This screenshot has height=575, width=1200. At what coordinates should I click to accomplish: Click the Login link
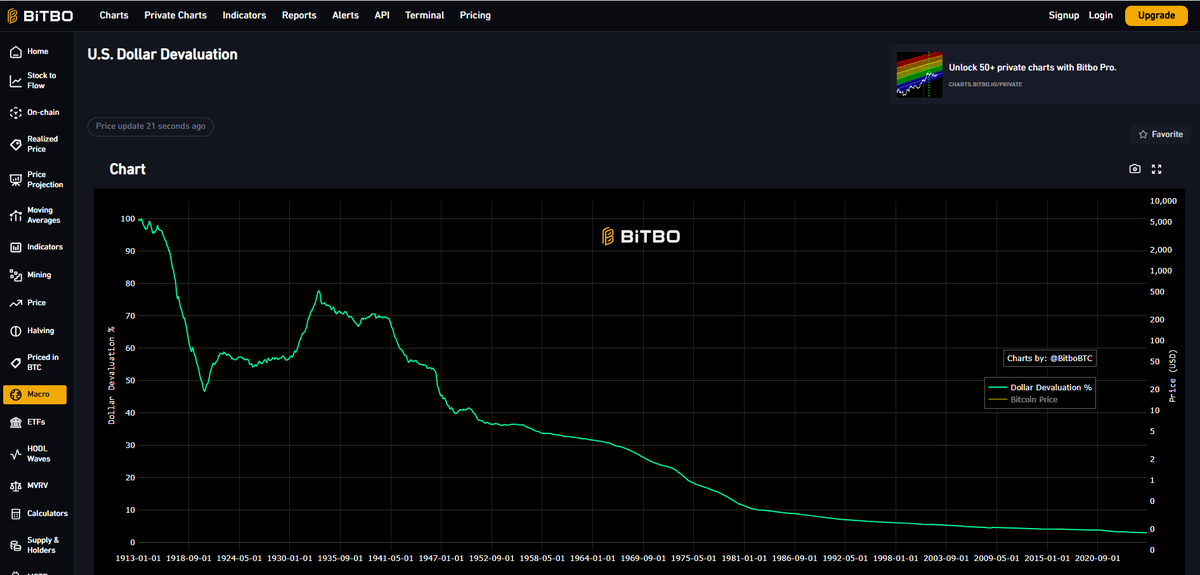tap(1101, 15)
